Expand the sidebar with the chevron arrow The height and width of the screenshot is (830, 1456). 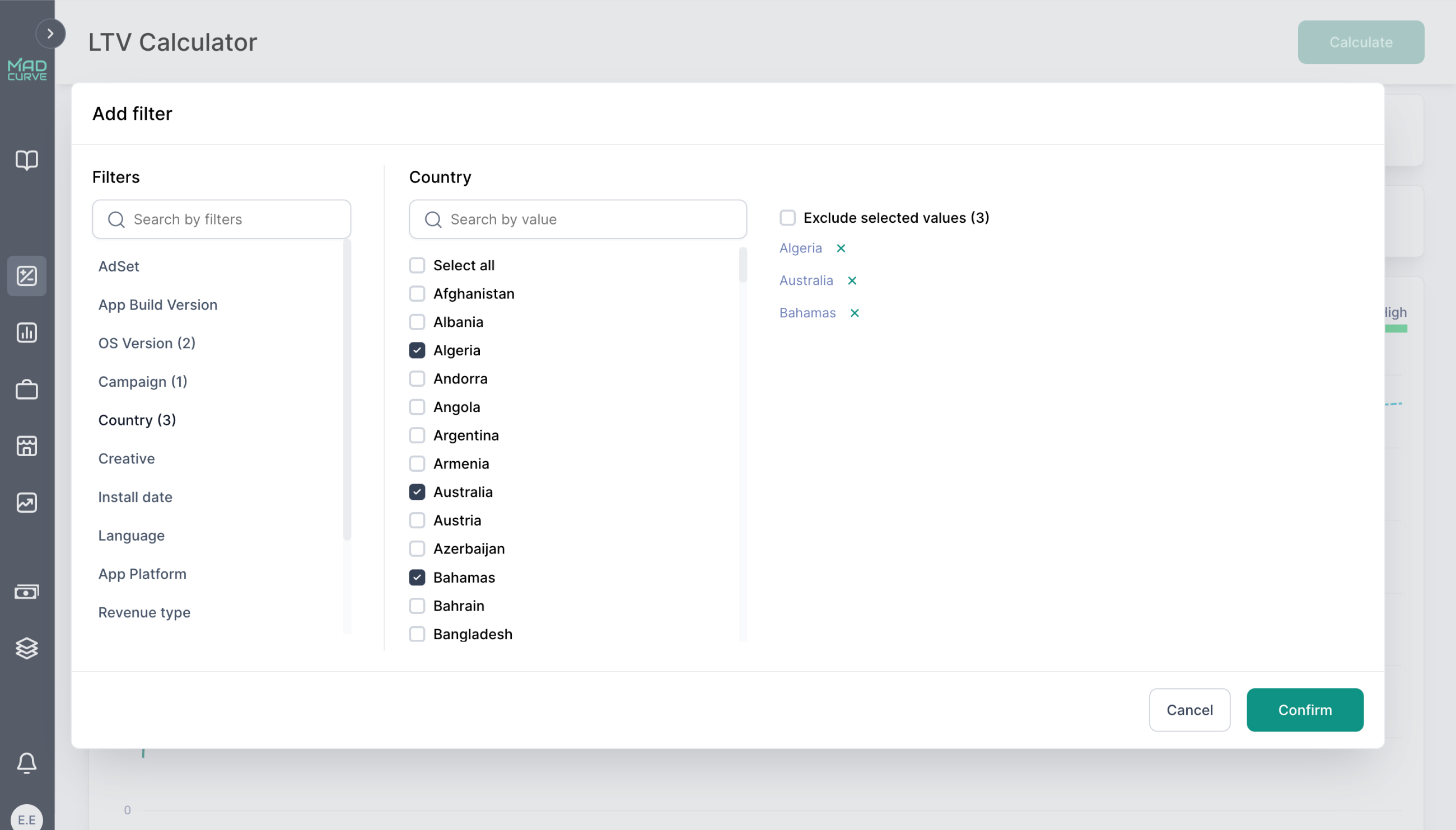[50, 34]
